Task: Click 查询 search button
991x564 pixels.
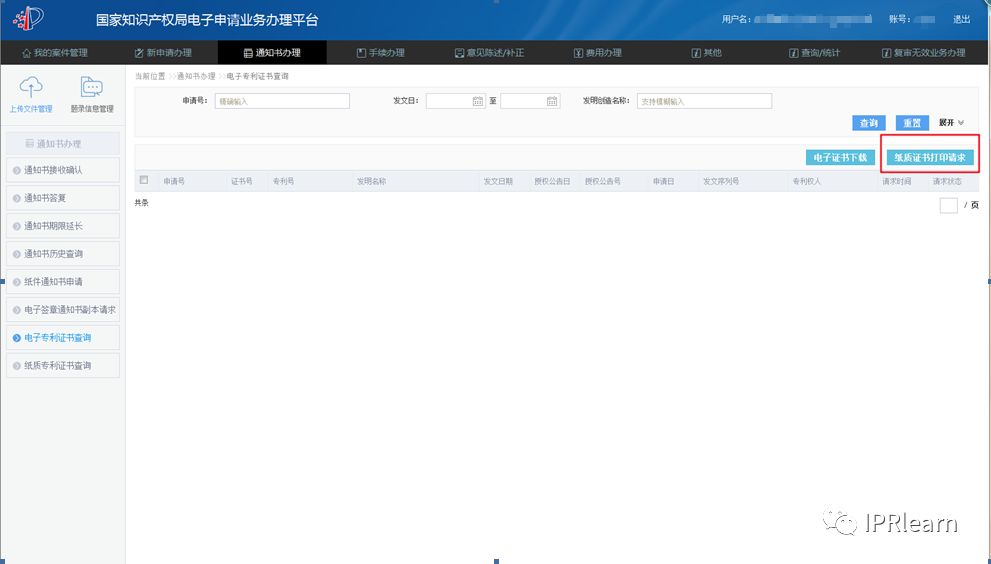Action: (869, 123)
